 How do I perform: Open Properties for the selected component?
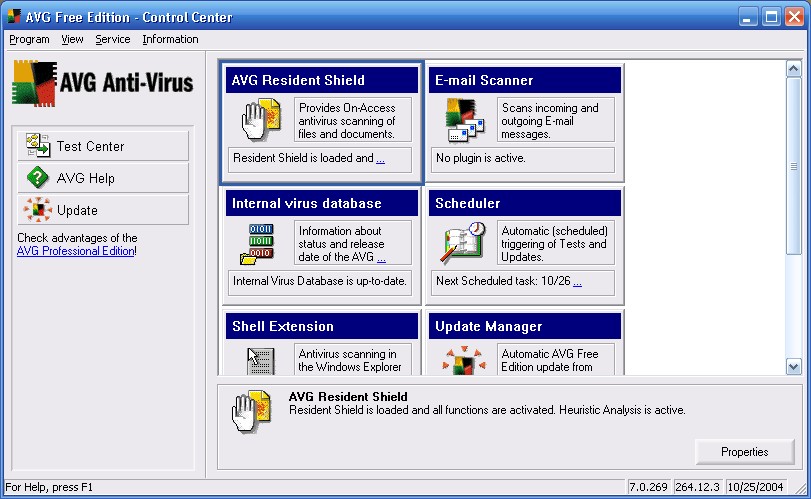pos(744,452)
